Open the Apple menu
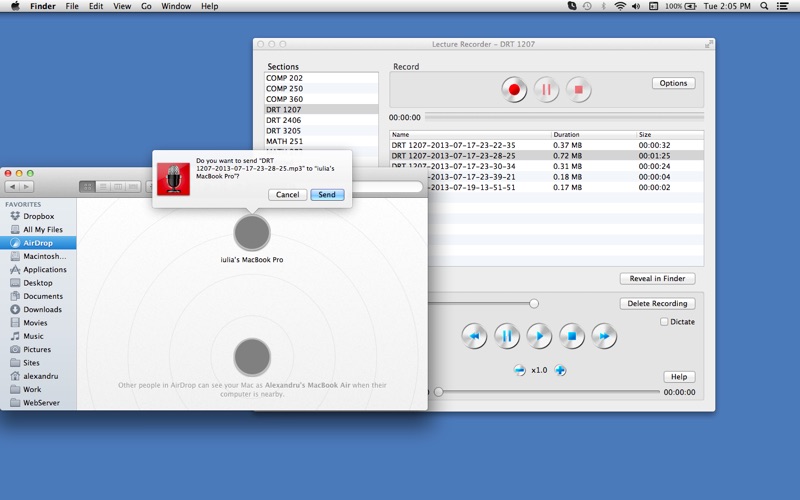800x500 pixels. 15,6
